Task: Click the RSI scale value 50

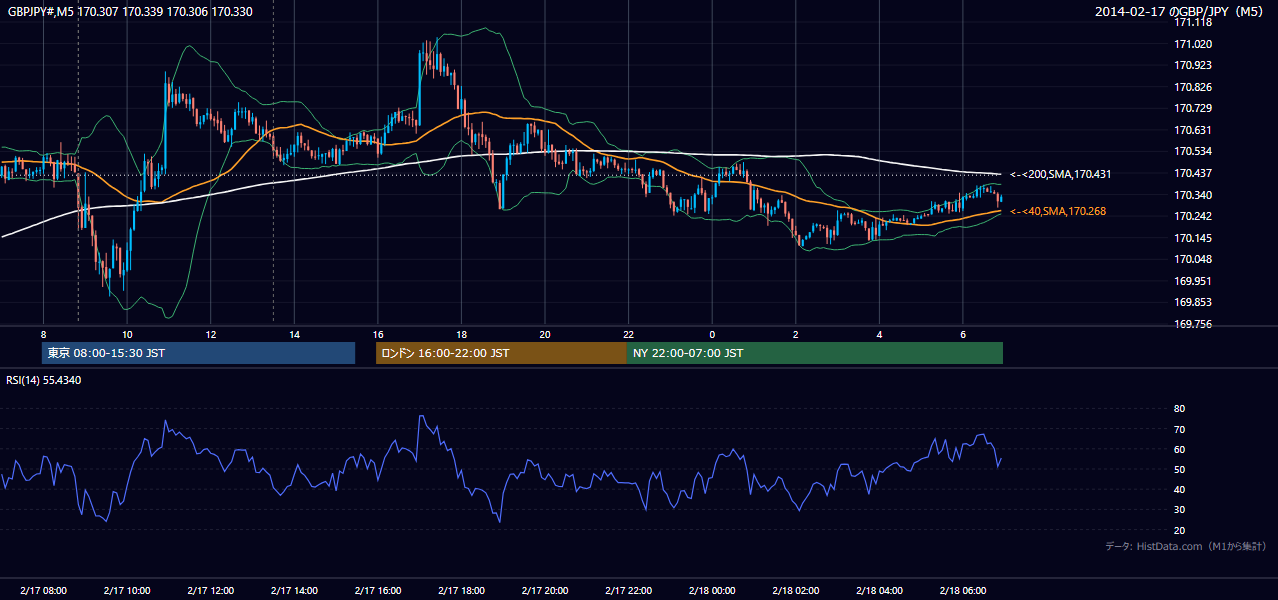Action: coord(1180,469)
